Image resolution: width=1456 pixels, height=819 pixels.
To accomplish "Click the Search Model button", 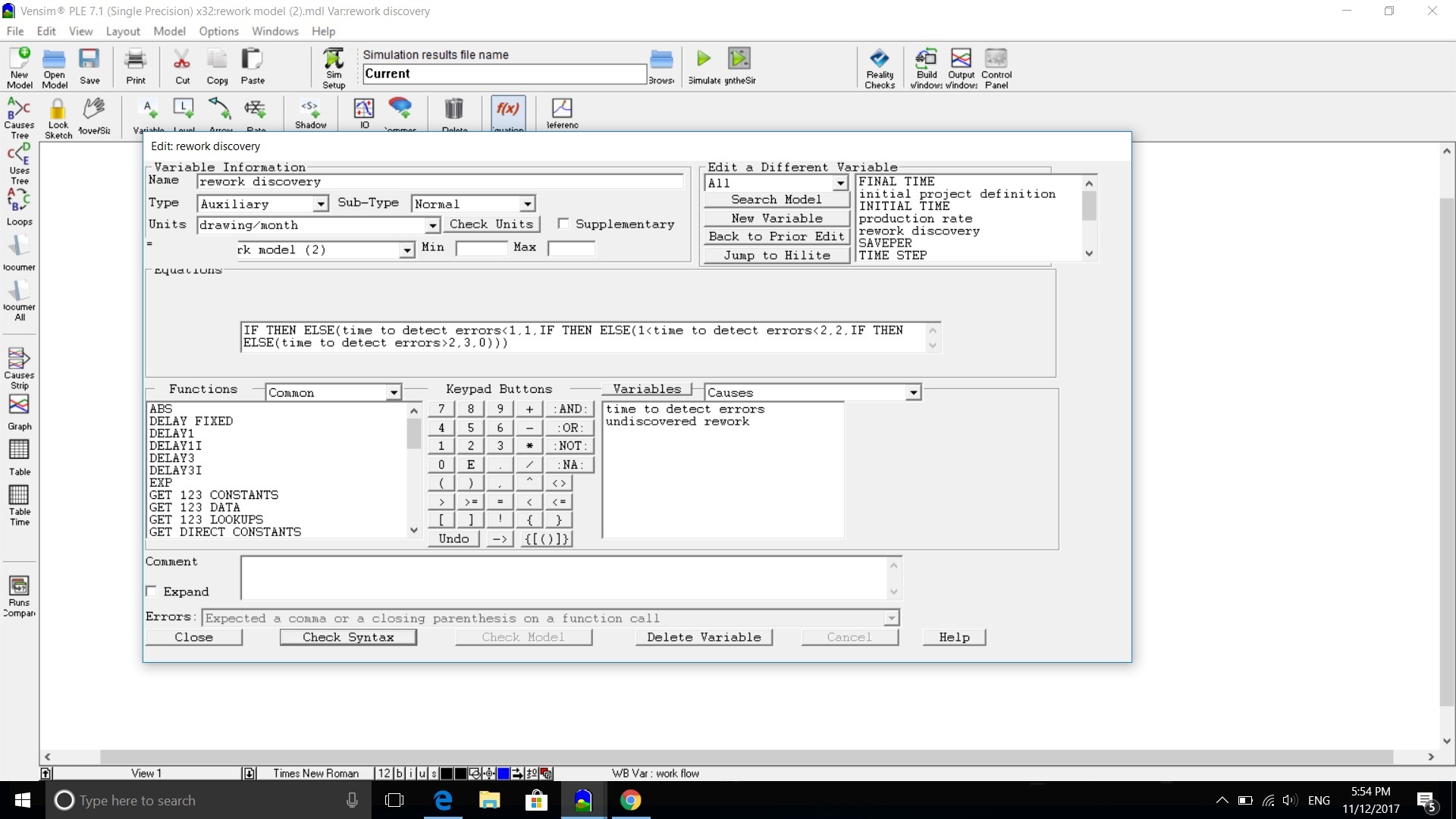I will (777, 199).
